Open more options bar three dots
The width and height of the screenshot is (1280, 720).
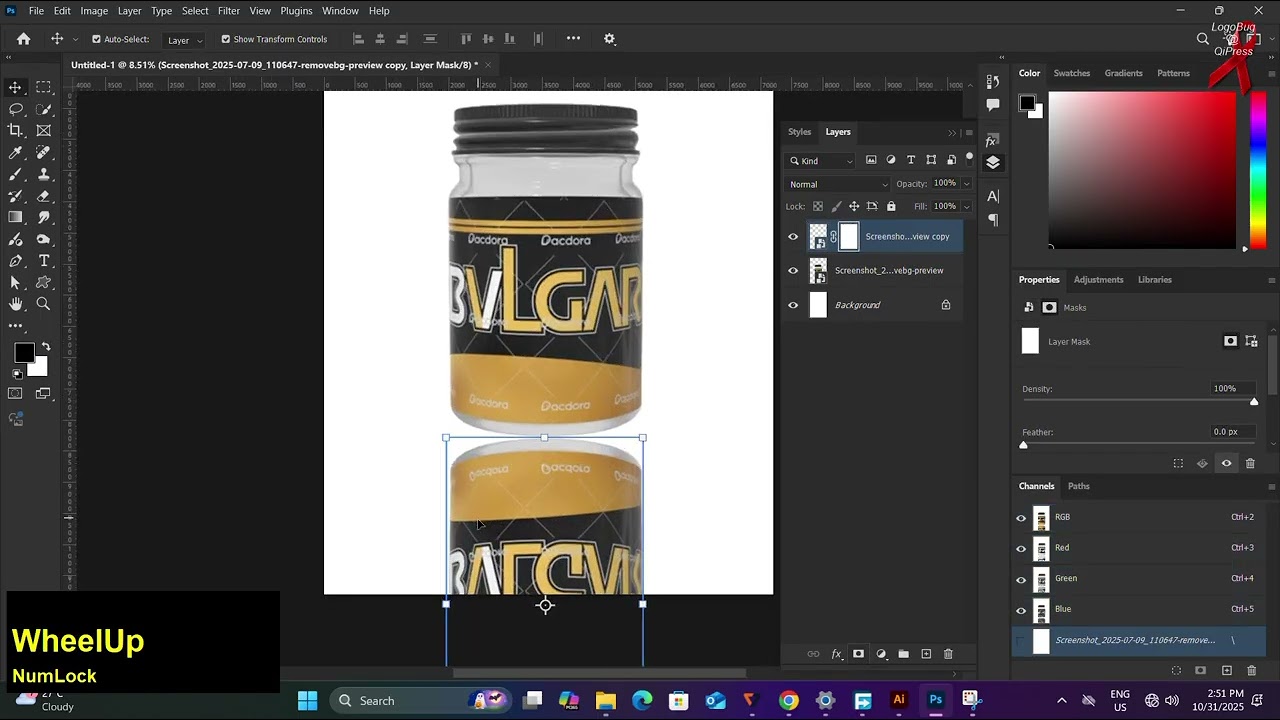click(573, 38)
